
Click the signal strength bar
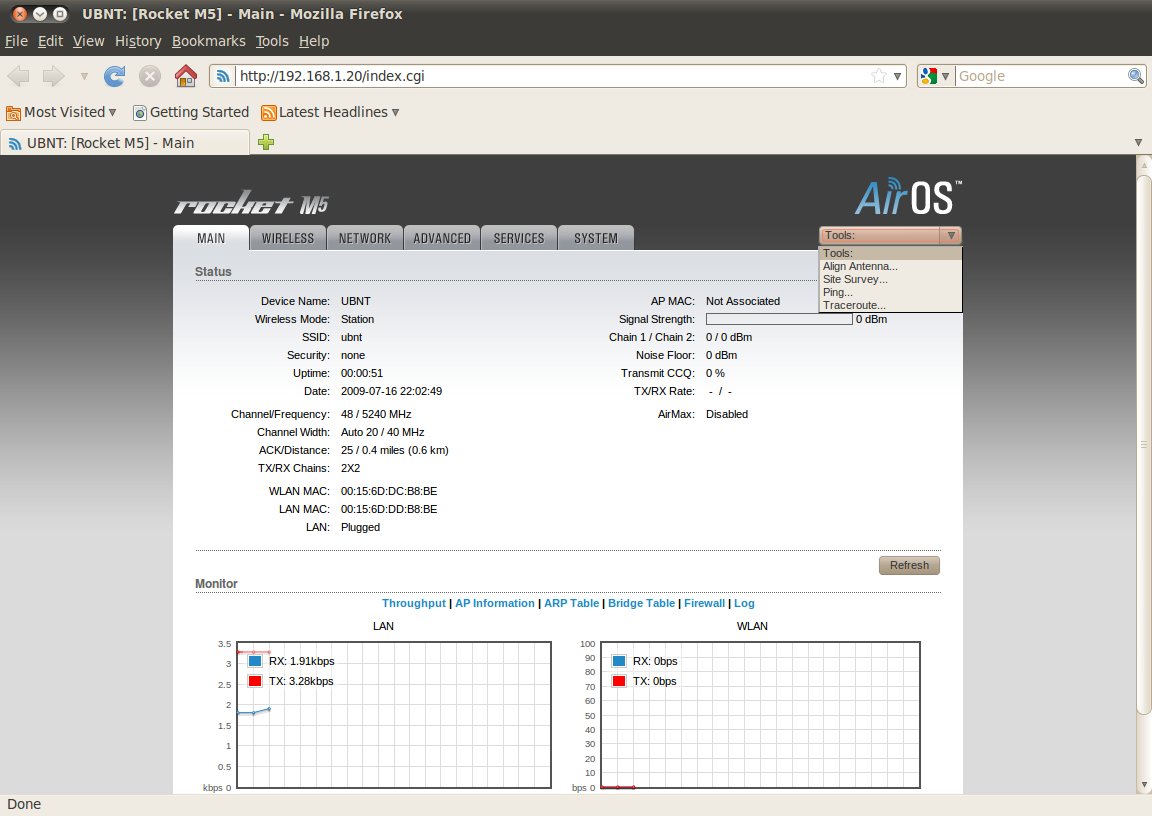pos(779,319)
